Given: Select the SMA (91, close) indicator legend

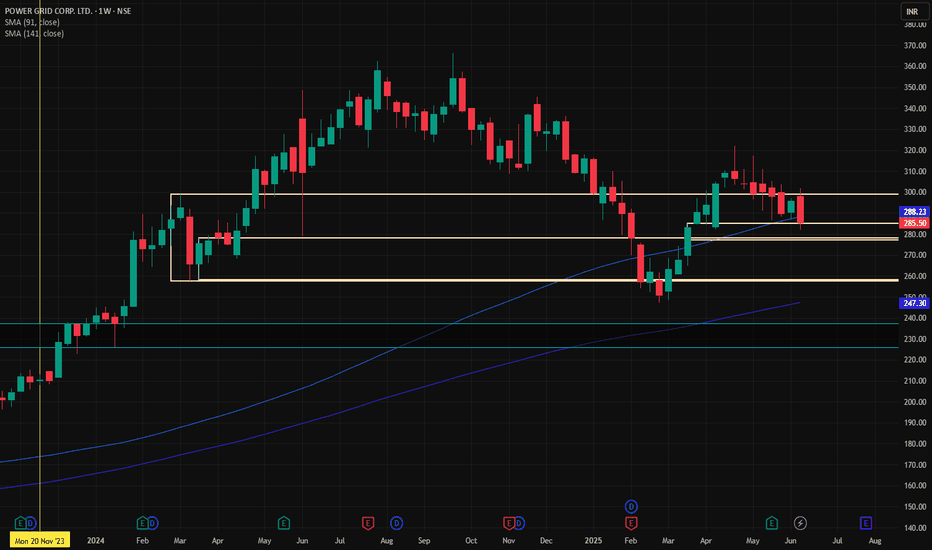Looking at the screenshot, I should pyautogui.click(x=32, y=22).
